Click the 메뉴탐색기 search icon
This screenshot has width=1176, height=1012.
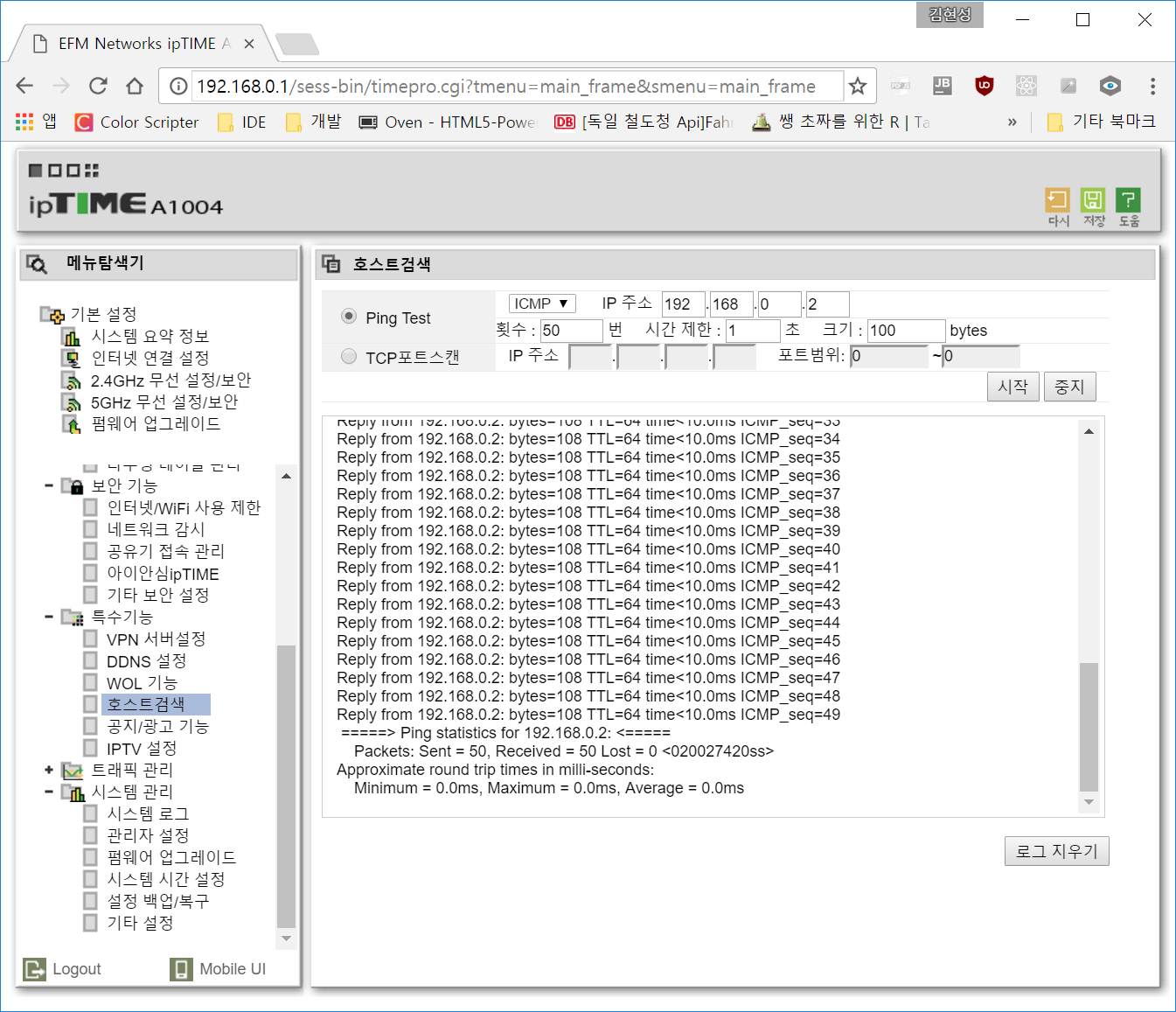tap(37, 264)
